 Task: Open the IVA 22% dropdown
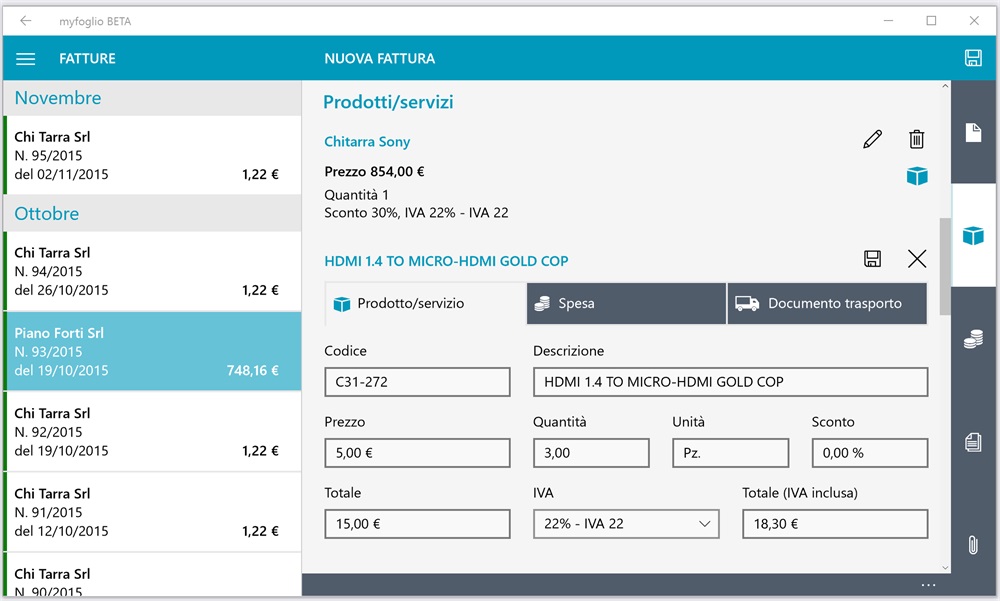(626, 524)
